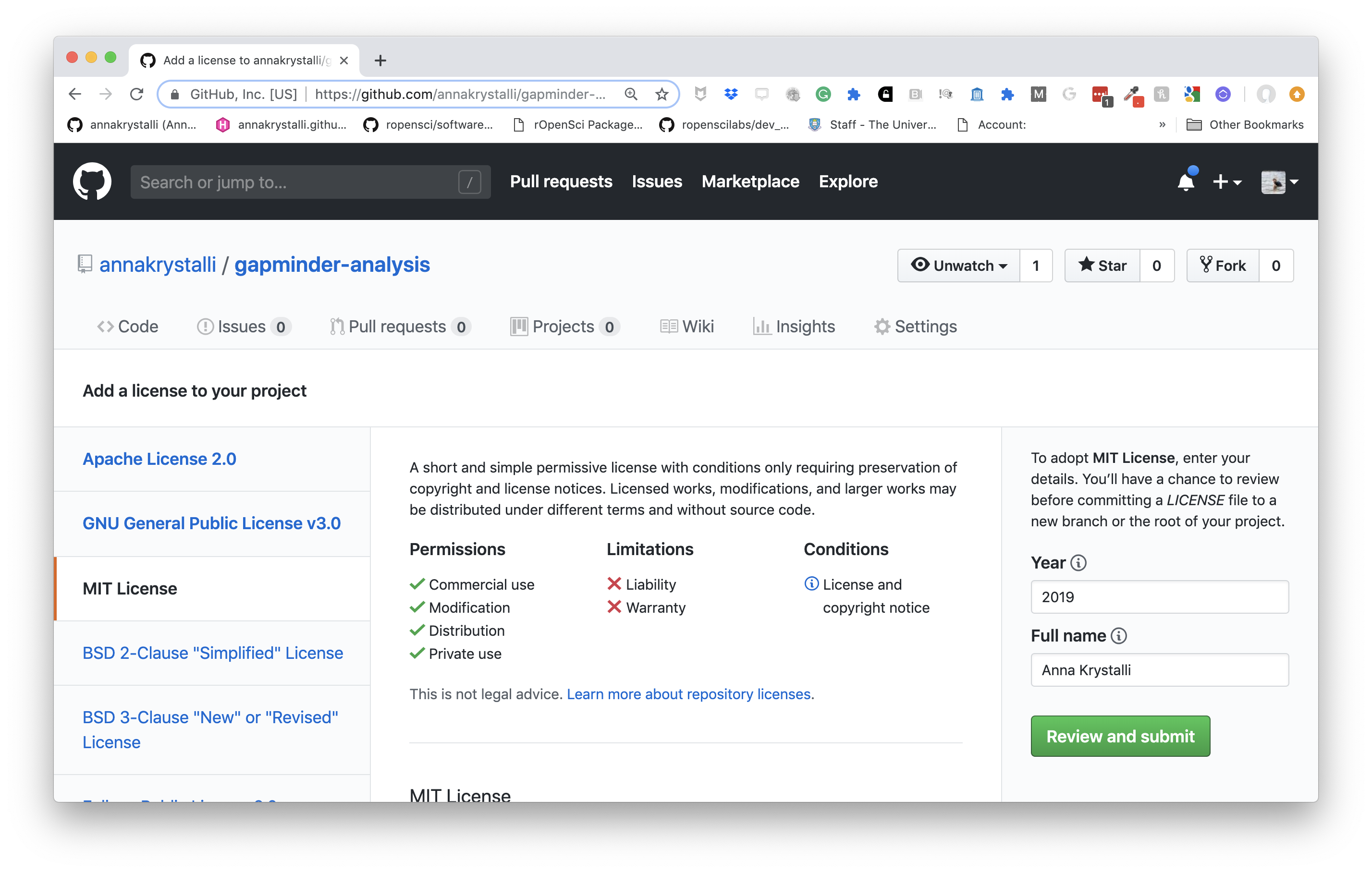Click the zoom magnifier in address bar
This screenshot has height=873, width=1372.
click(x=631, y=94)
